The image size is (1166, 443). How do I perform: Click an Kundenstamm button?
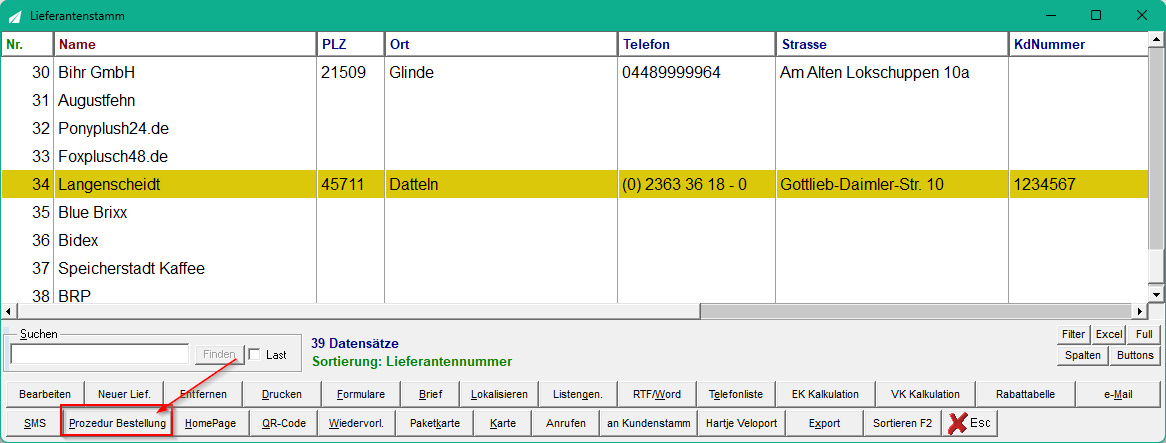(x=648, y=423)
